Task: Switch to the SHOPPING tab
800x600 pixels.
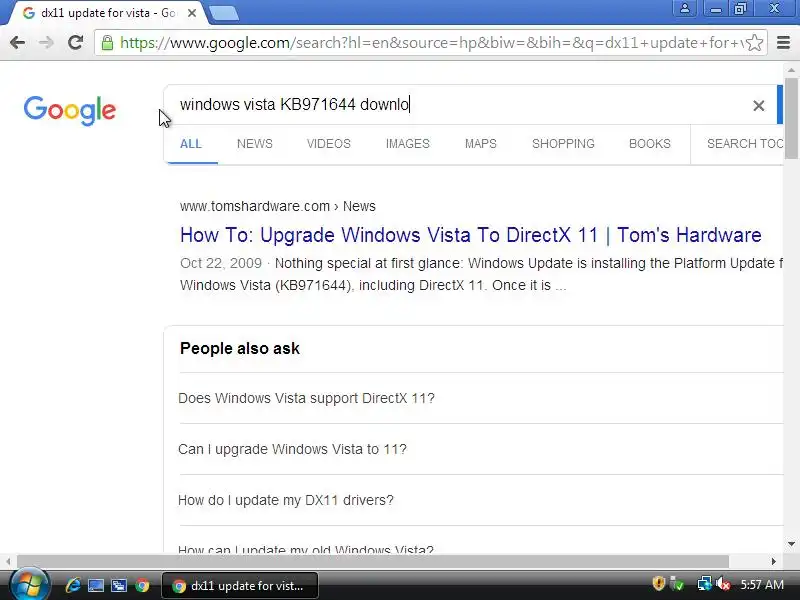Action: pyautogui.click(x=563, y=144)
